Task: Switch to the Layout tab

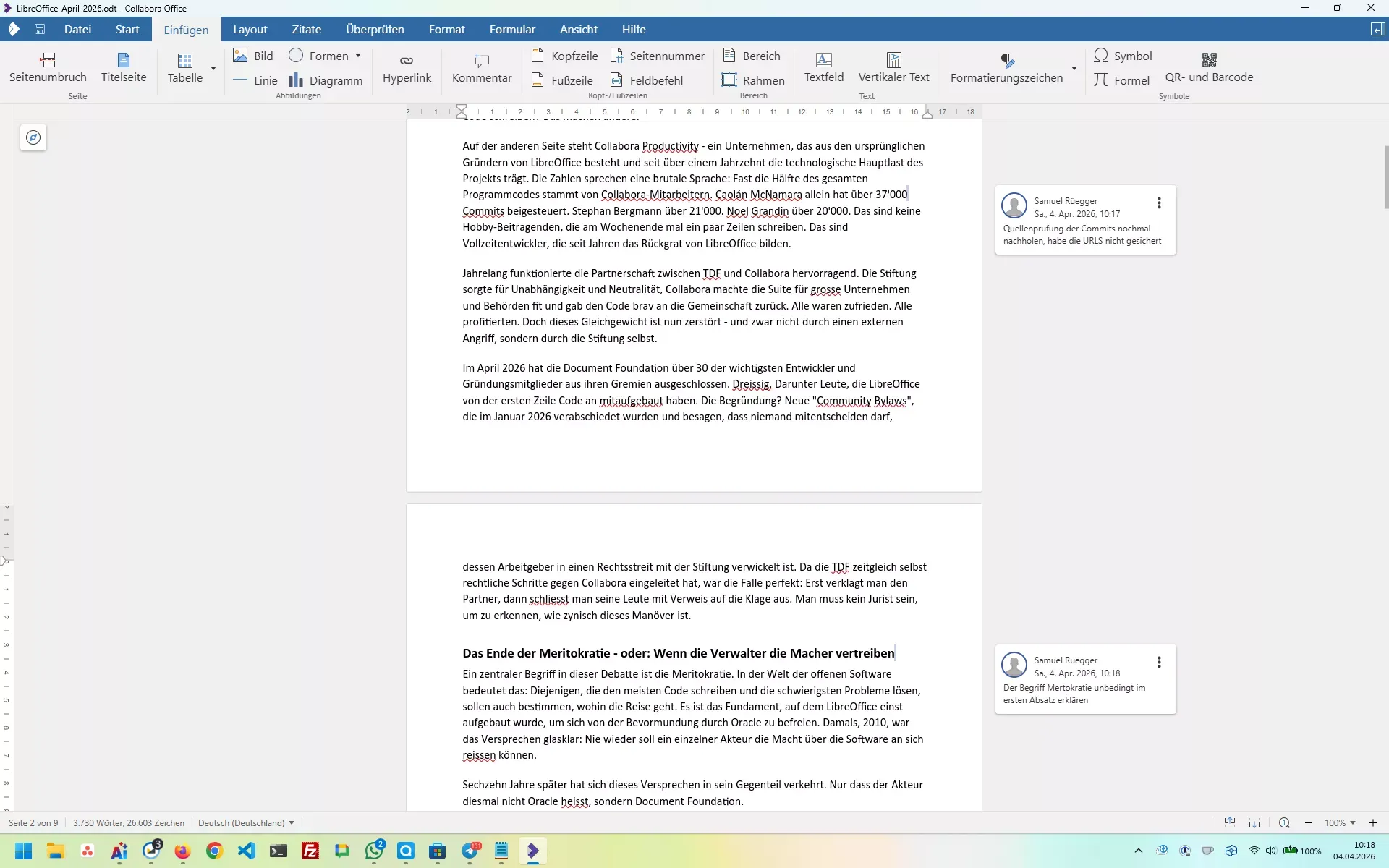Action: click(250, 29)
